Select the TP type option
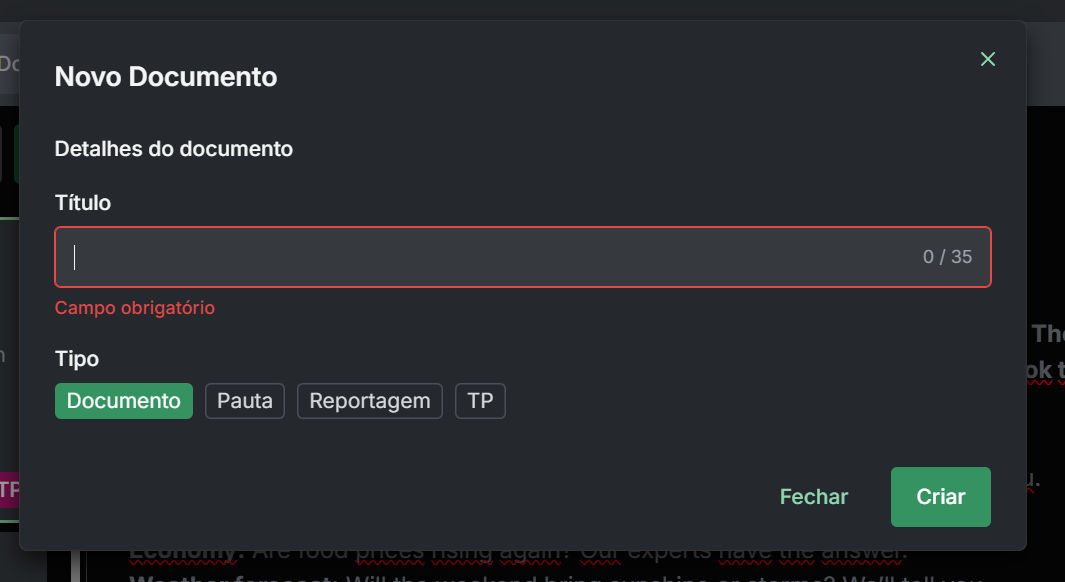 480,400
